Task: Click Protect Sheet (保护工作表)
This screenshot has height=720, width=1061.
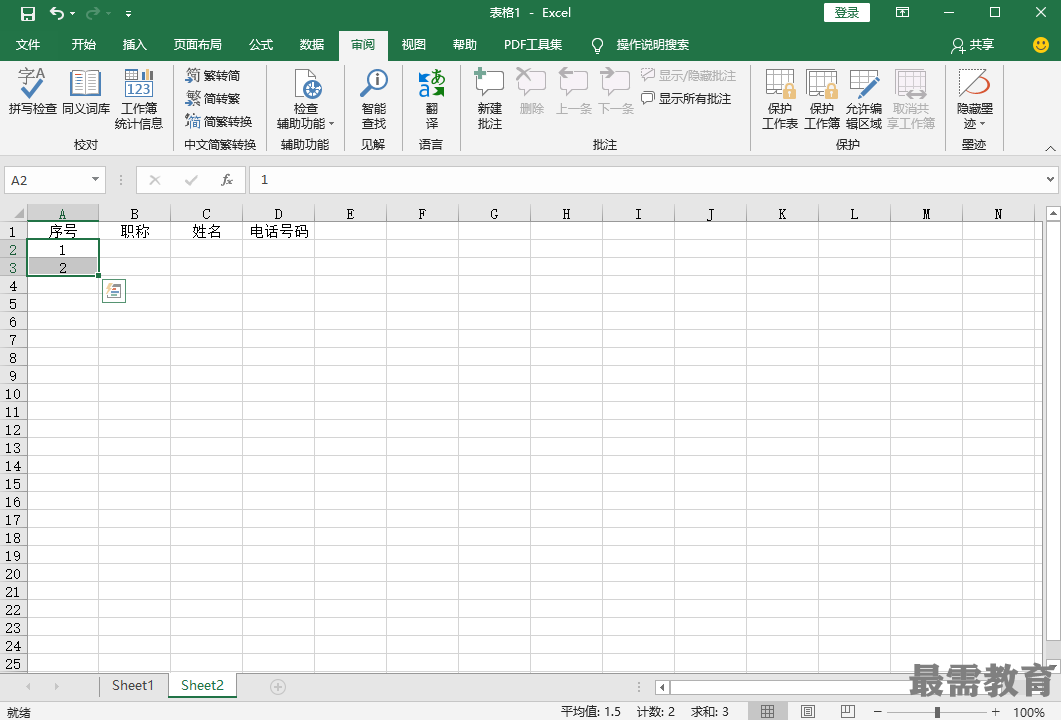Action: click(780, 99)
